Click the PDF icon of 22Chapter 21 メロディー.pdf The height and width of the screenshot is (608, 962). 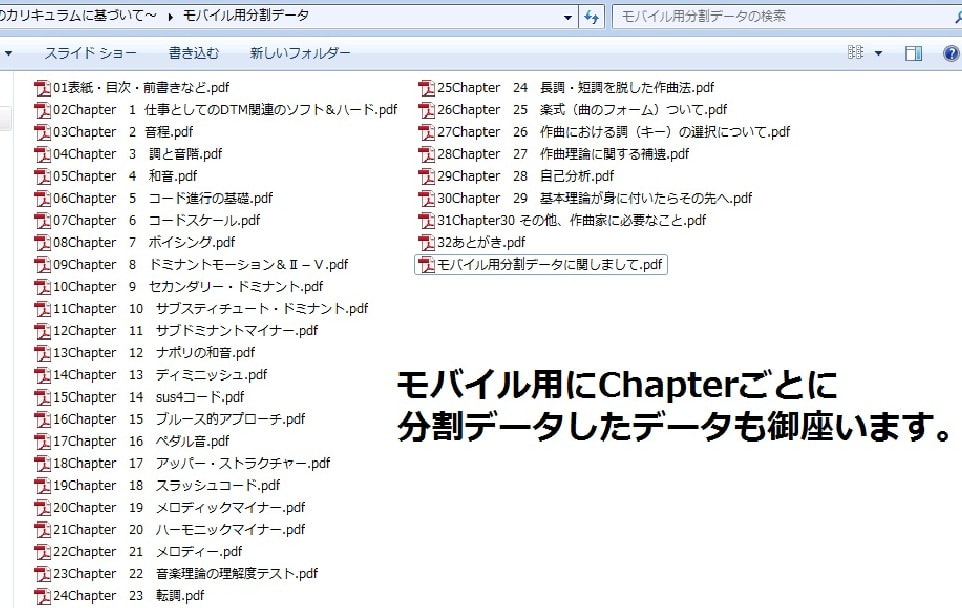(x=42, y=552)
